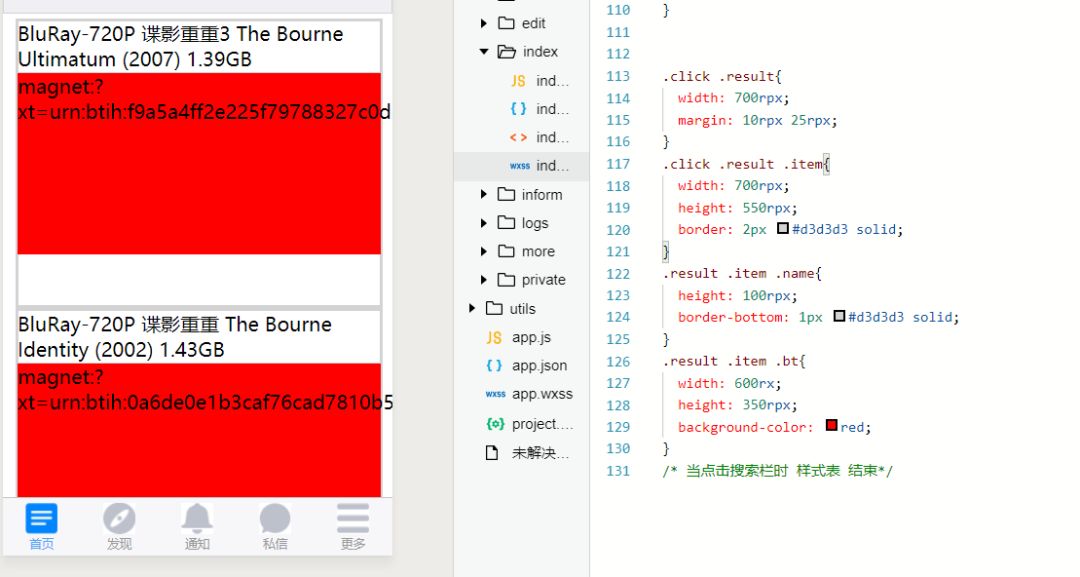This screenshot has height=577, width=1080.
Task: Click the 'width: 600rx;' code line
Action: [729, 383]
